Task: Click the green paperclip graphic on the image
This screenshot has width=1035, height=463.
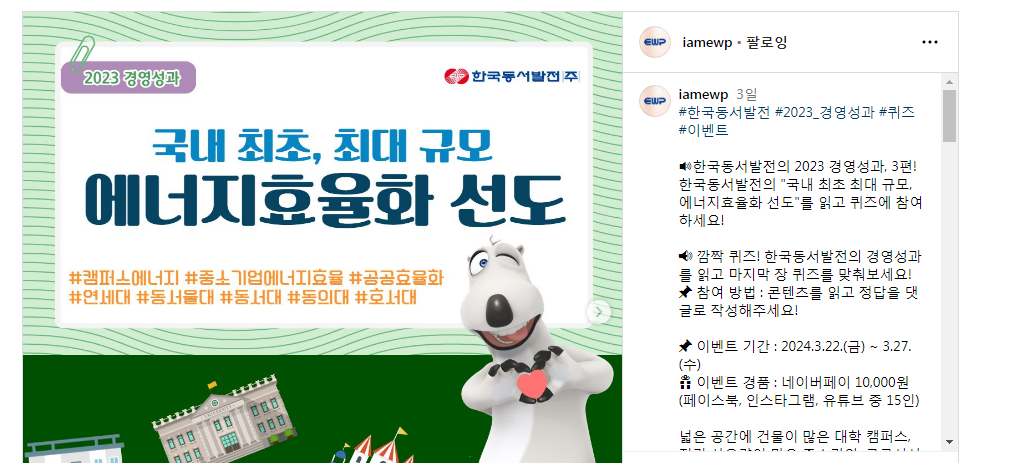Action: pyautogui.click(x=81, y=53)
